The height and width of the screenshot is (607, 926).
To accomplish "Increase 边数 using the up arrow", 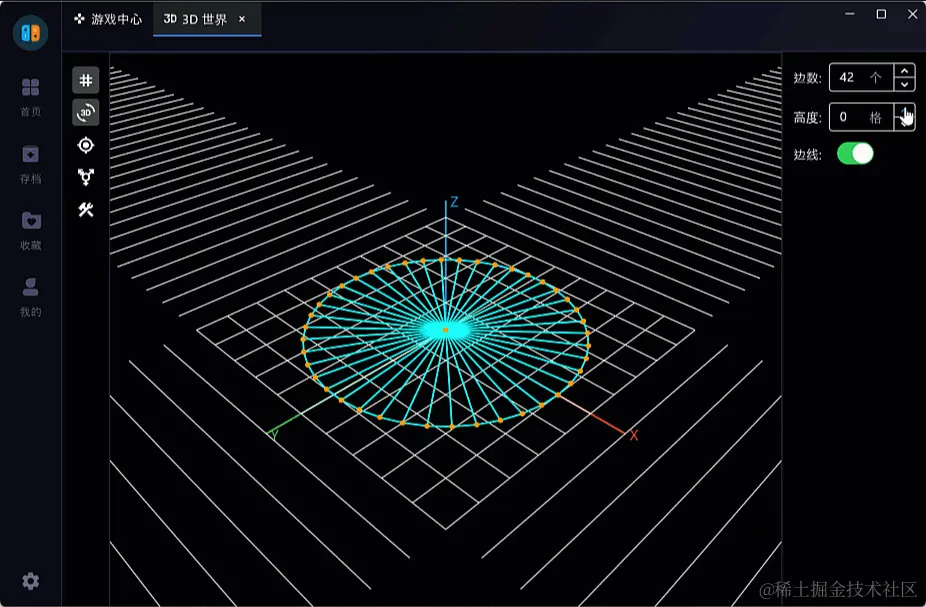I will pyautogui.click(x=904, y=71).
